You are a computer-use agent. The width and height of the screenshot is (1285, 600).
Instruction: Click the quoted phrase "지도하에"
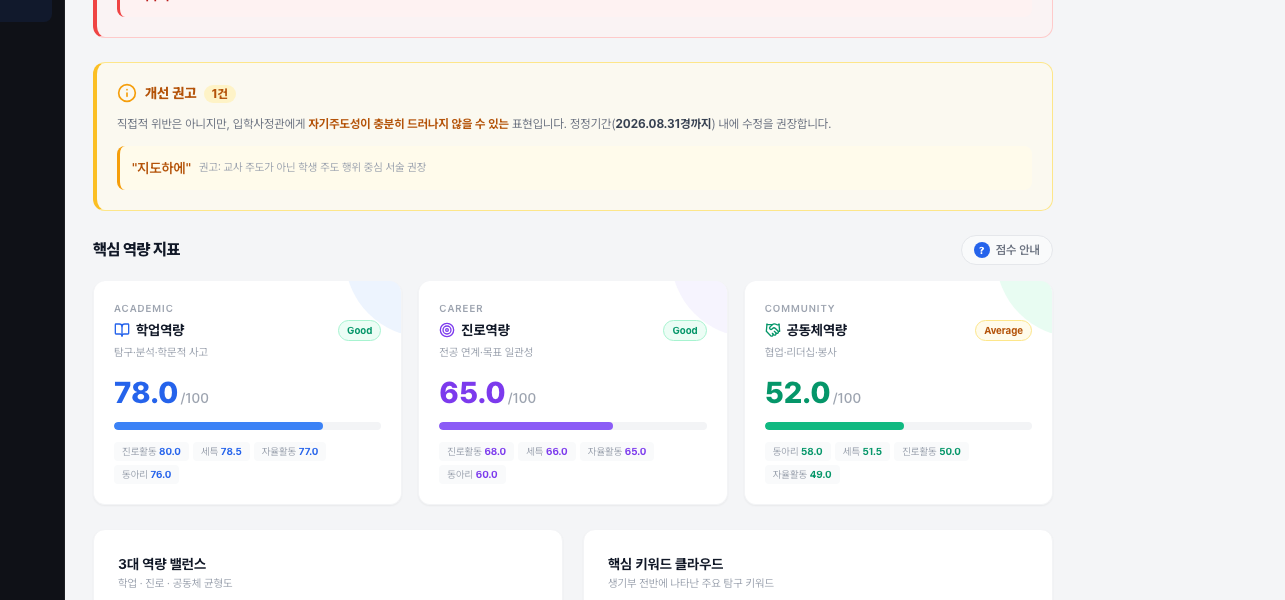tap(161, 168)
